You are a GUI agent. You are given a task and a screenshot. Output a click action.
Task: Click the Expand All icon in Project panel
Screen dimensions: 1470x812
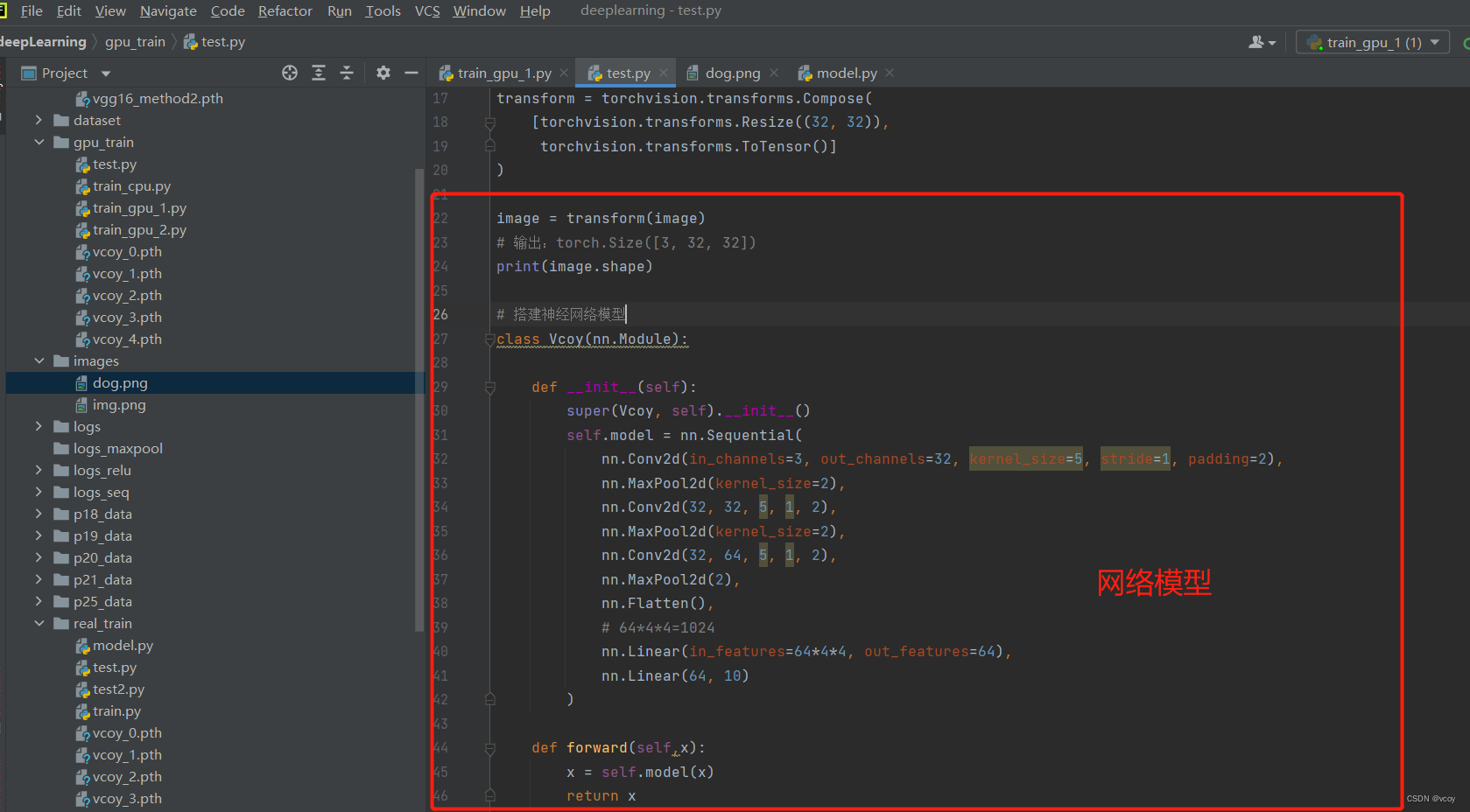click(x=319, y=73)
